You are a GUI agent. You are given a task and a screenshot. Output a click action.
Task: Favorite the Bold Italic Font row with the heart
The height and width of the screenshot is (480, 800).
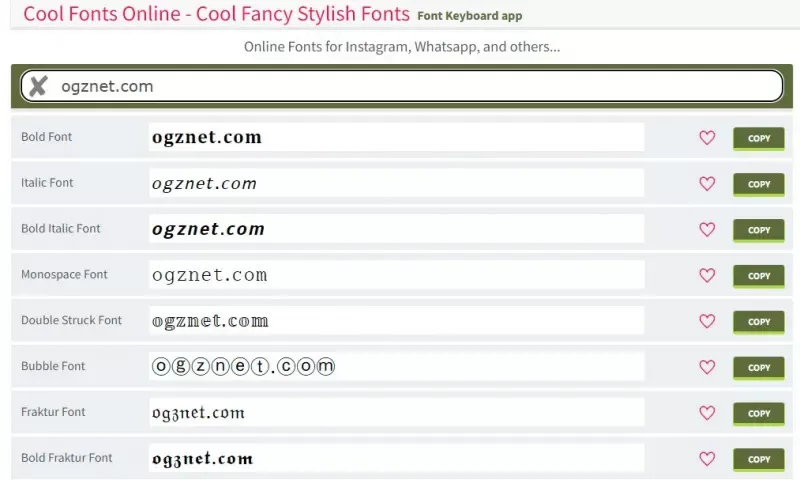pyautogui.click(x=707, y=230)
